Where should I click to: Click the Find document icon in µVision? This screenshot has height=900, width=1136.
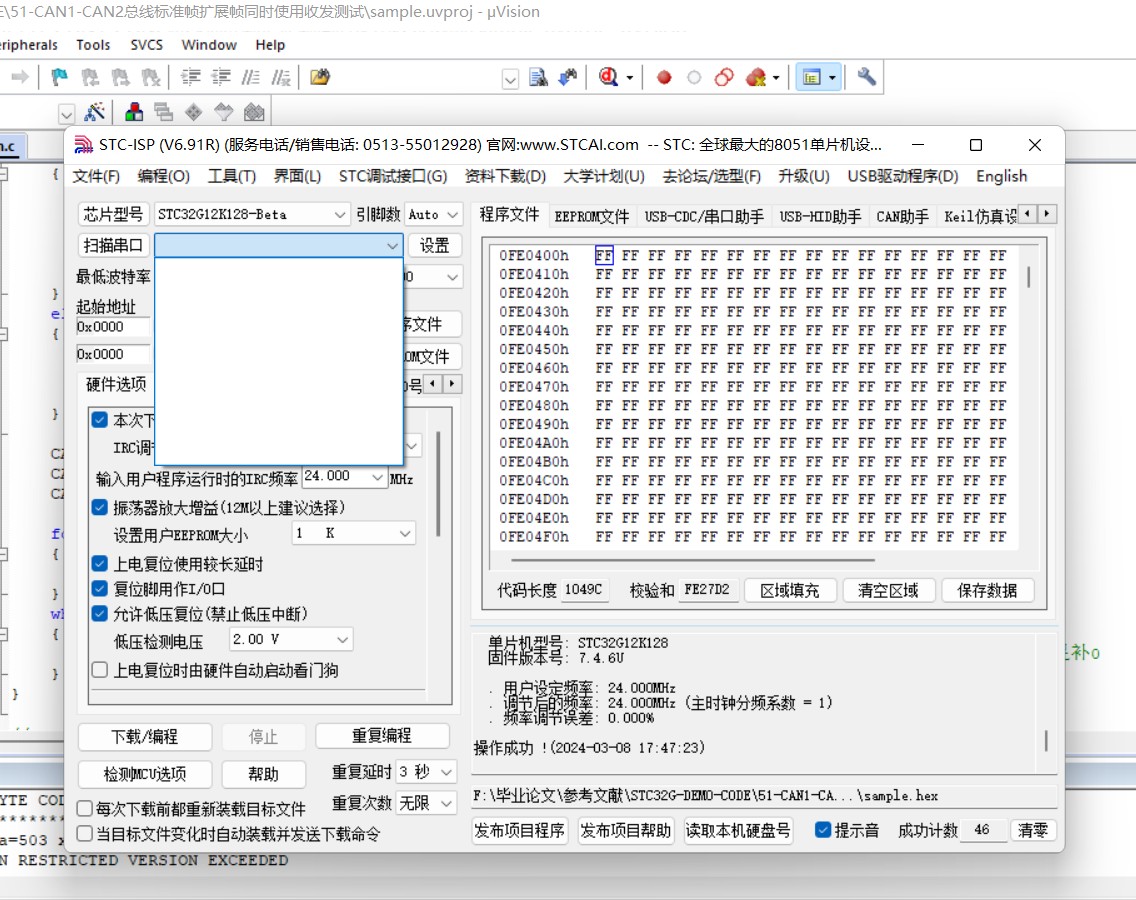click(x=538, y=77)
